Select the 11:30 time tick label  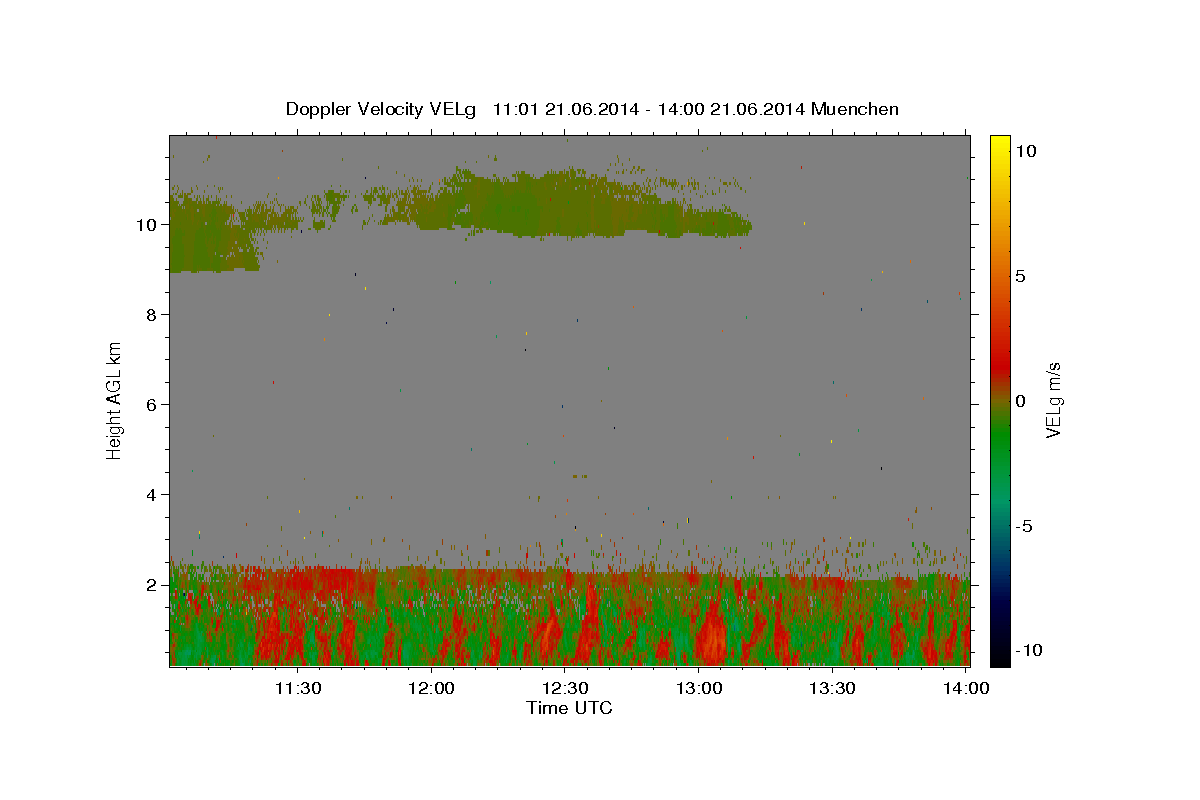tap(298, 688)
